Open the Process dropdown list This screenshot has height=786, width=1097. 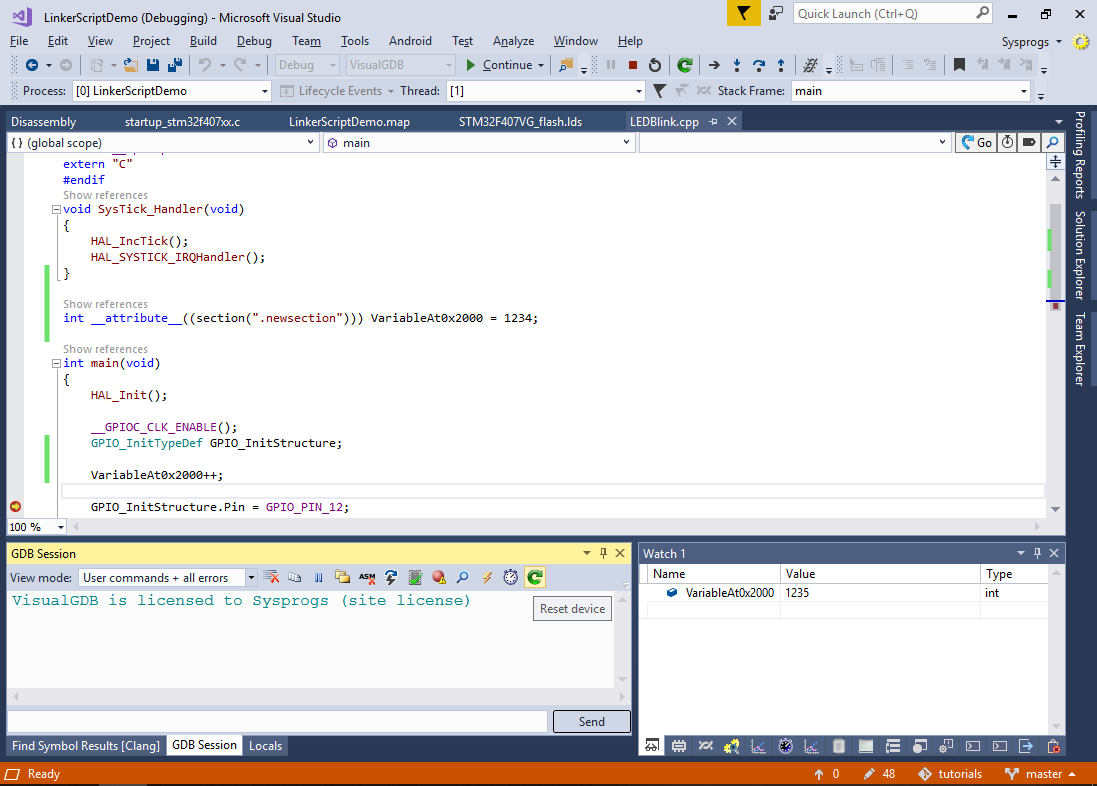pos(264,91)
